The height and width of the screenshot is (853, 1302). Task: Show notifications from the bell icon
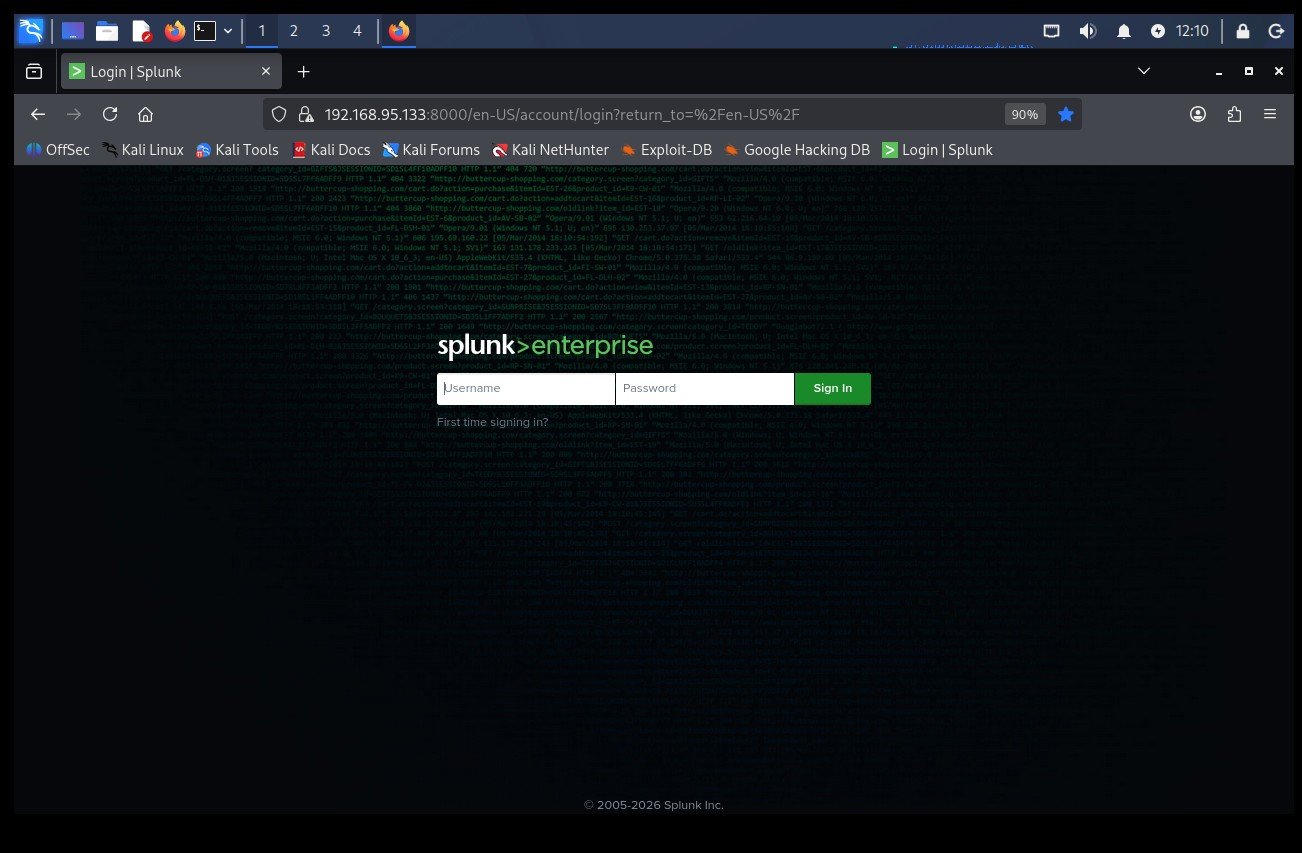tap(1124, 31)
